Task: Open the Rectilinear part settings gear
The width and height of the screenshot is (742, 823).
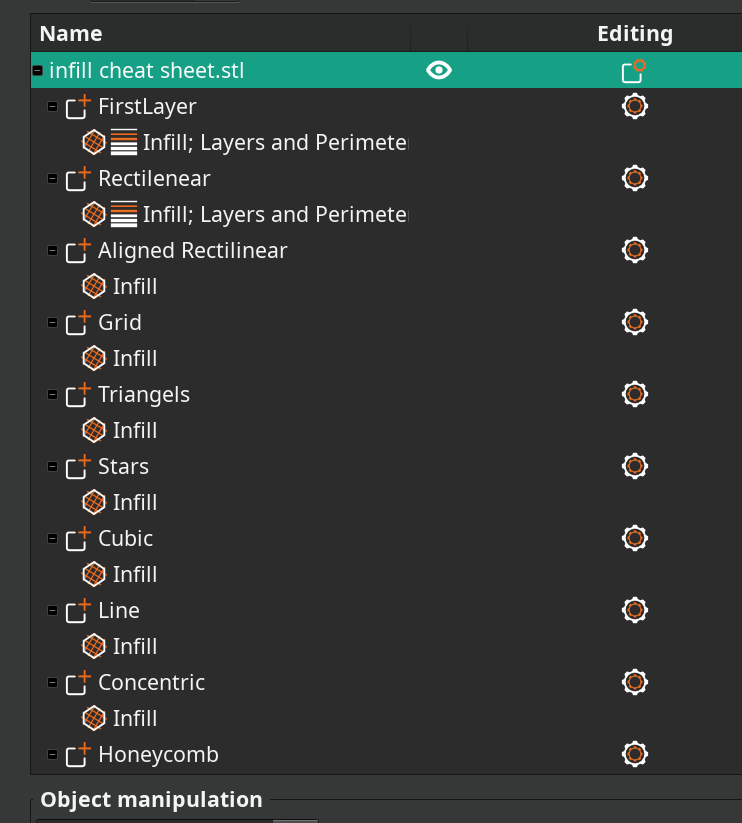Action: (x=634, y=178)
